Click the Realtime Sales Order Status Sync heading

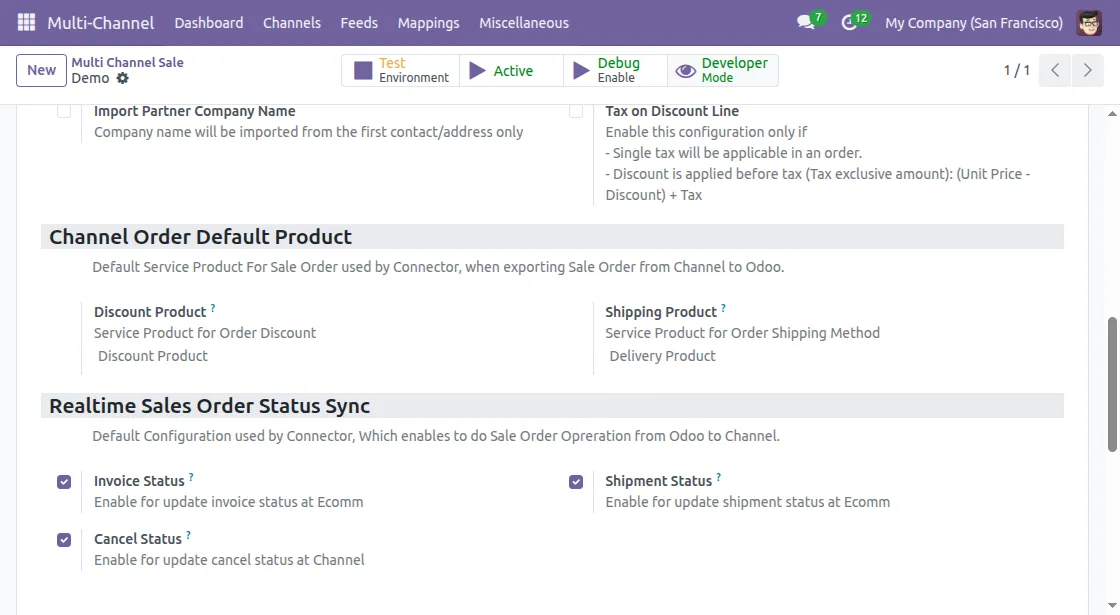(209, 406)
